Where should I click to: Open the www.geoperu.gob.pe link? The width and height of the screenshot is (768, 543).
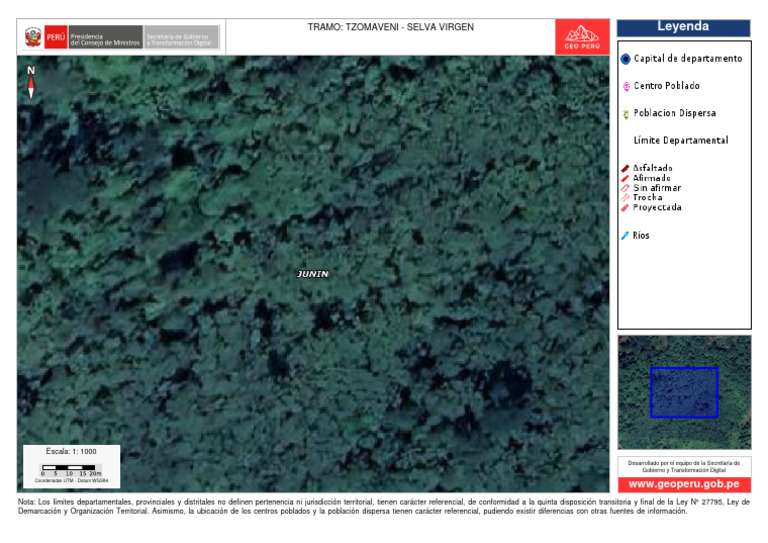684,484
